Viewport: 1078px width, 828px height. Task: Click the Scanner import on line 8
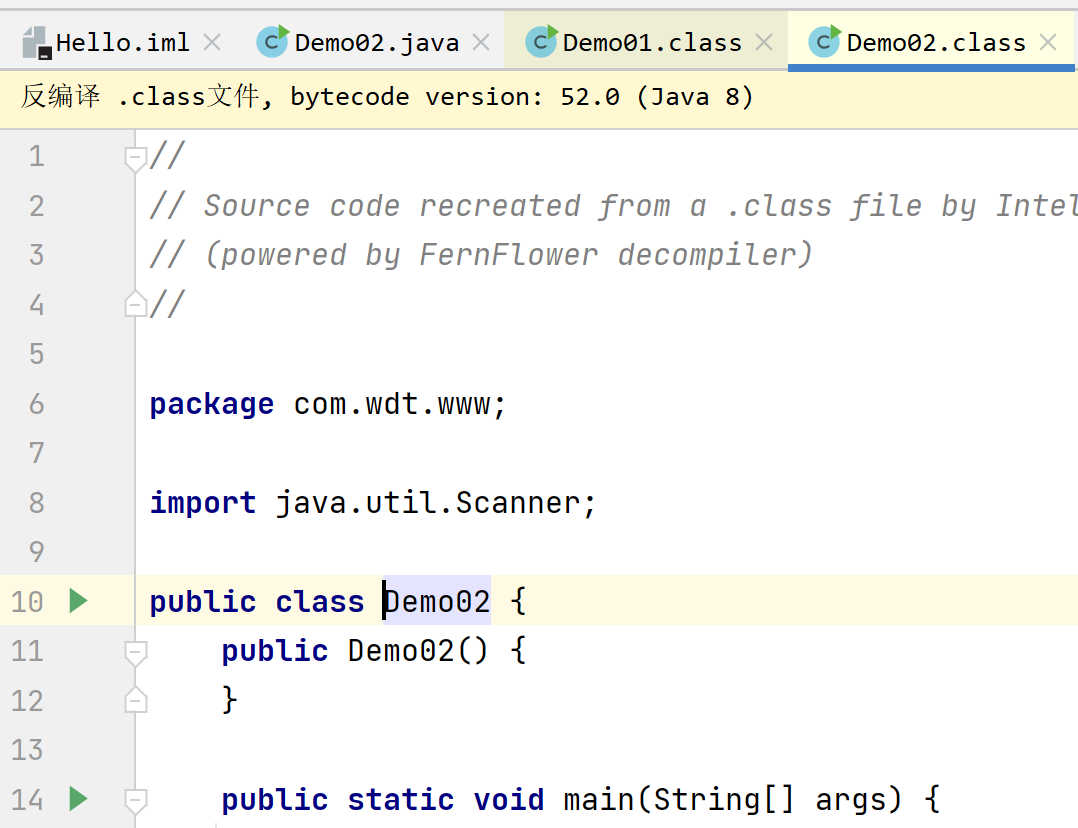517,503
